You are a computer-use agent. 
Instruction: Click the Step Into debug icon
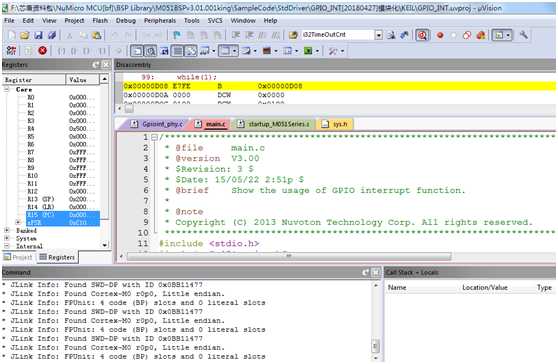61,51
